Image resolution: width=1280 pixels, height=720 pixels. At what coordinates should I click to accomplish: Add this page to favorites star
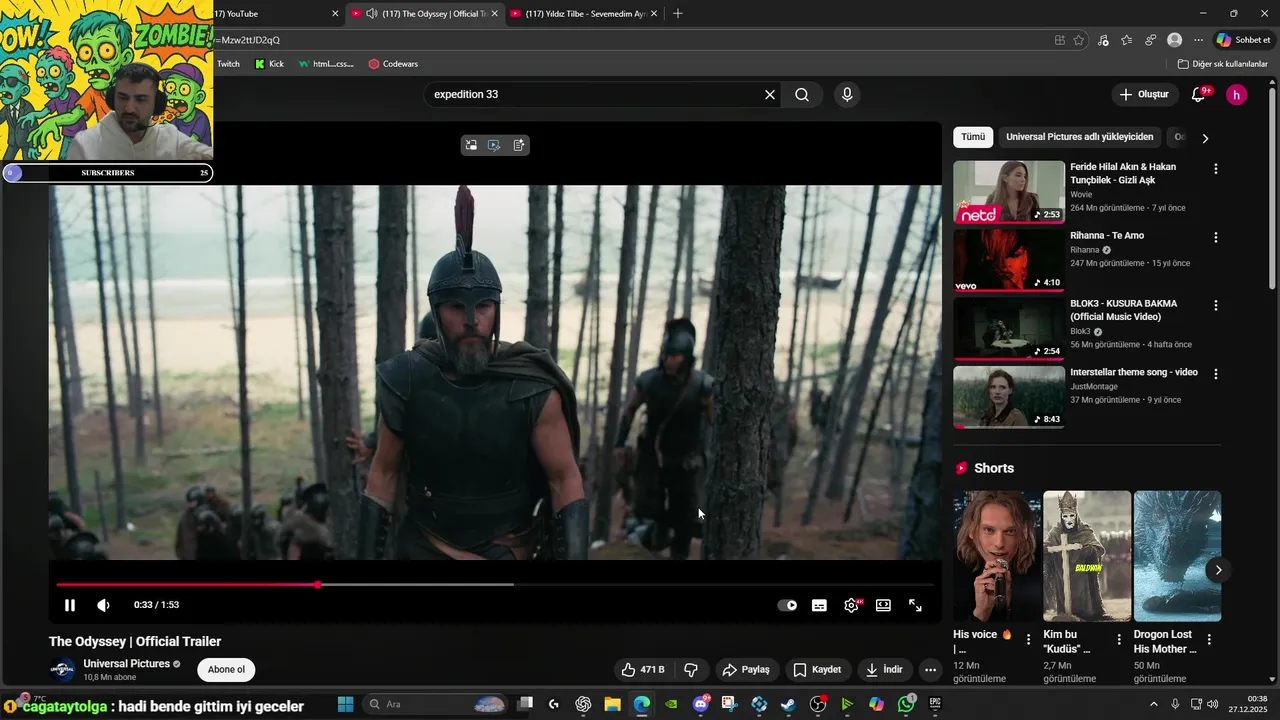tap(1079, 40)
